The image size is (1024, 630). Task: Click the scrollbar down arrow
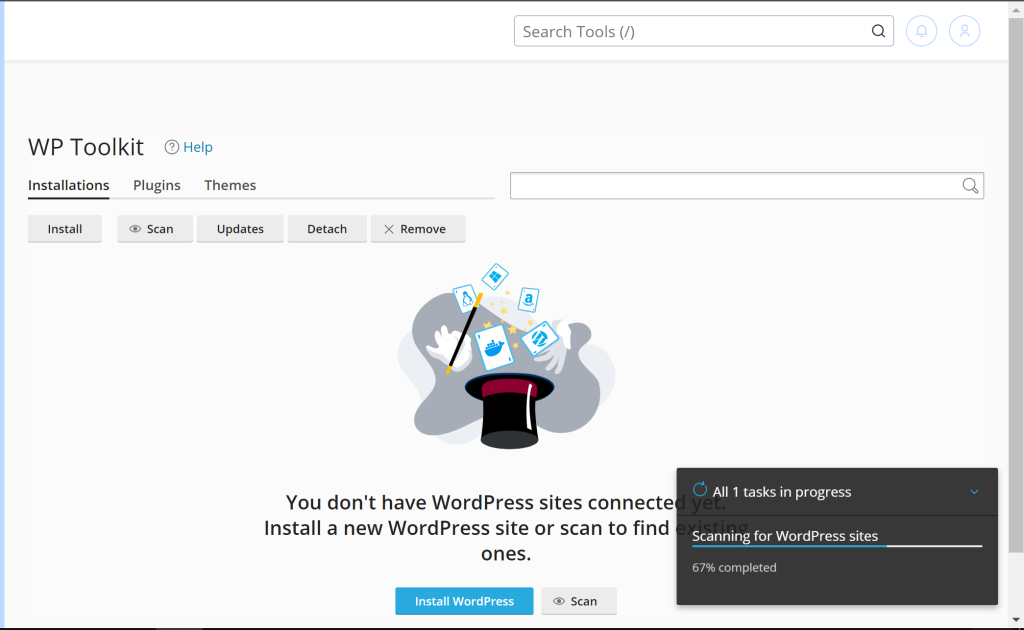1016,620
